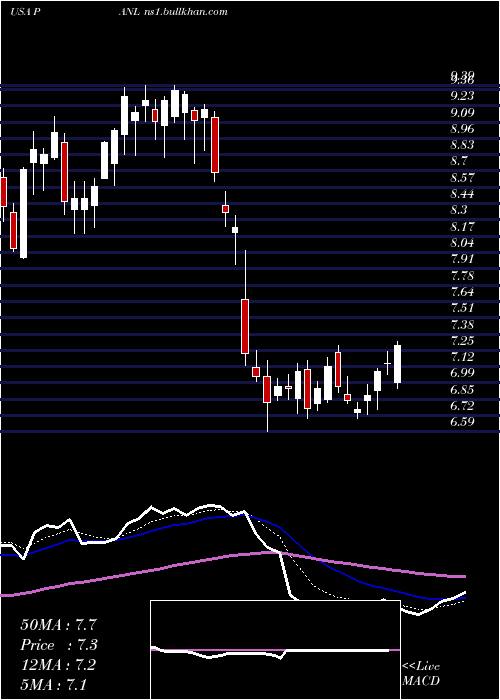Click the 'Price : 7.3' legend value

(x=58, y=645)
